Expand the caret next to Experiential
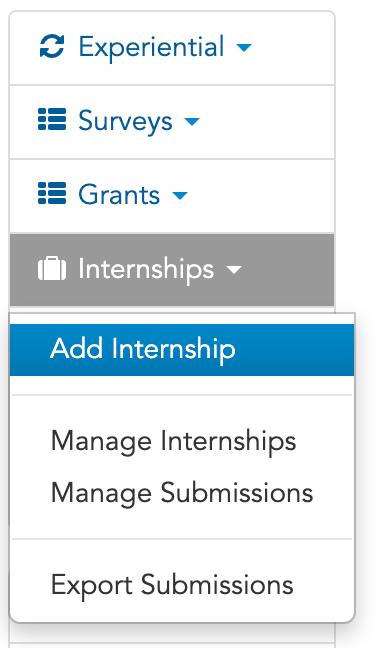This screenshot has width=376, height=648. [x=244, y=48]
